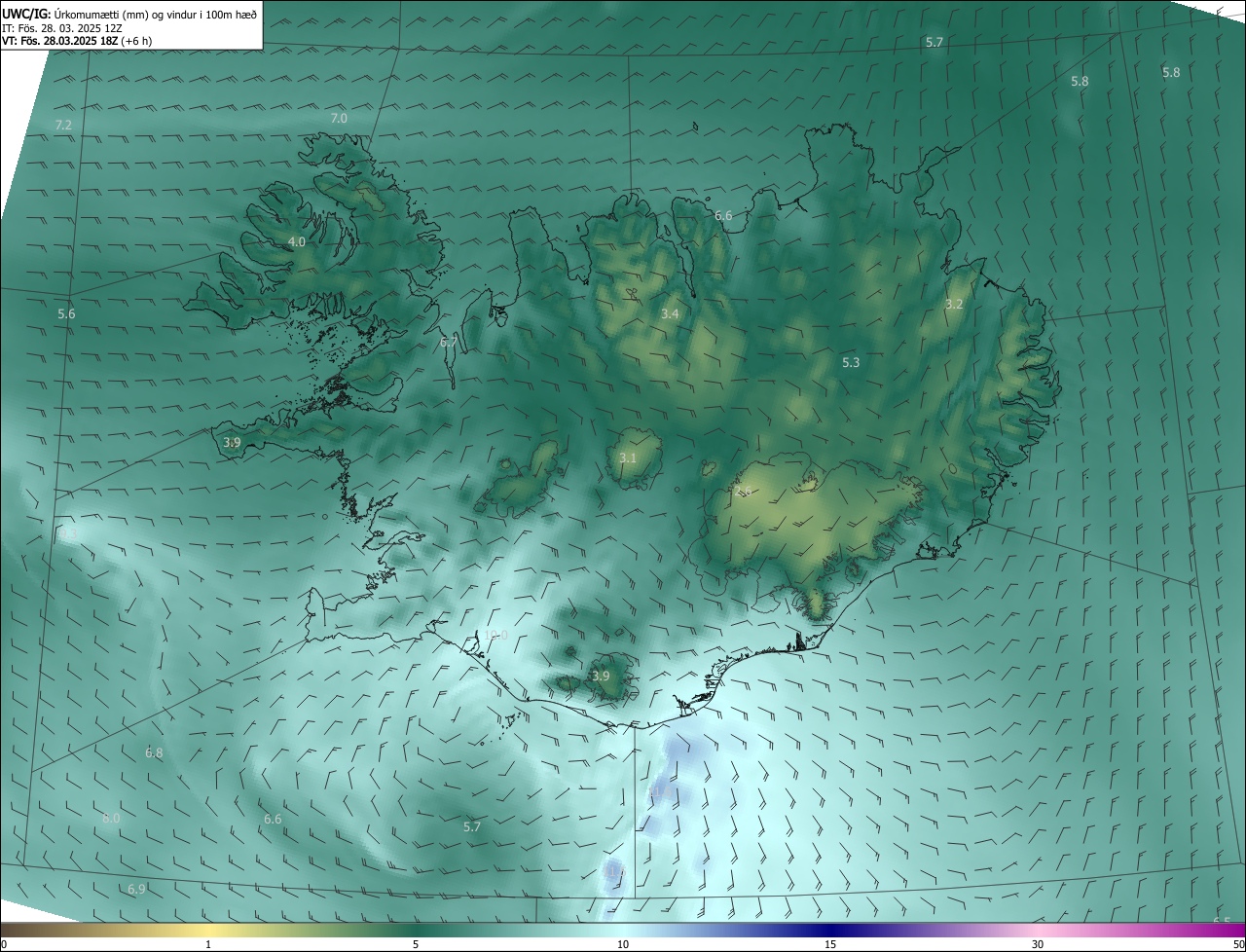Image resolution: width=1246 pixels, height=952 pixels.
Task: Click the colorbar tick label 30
Action: 1038,944
